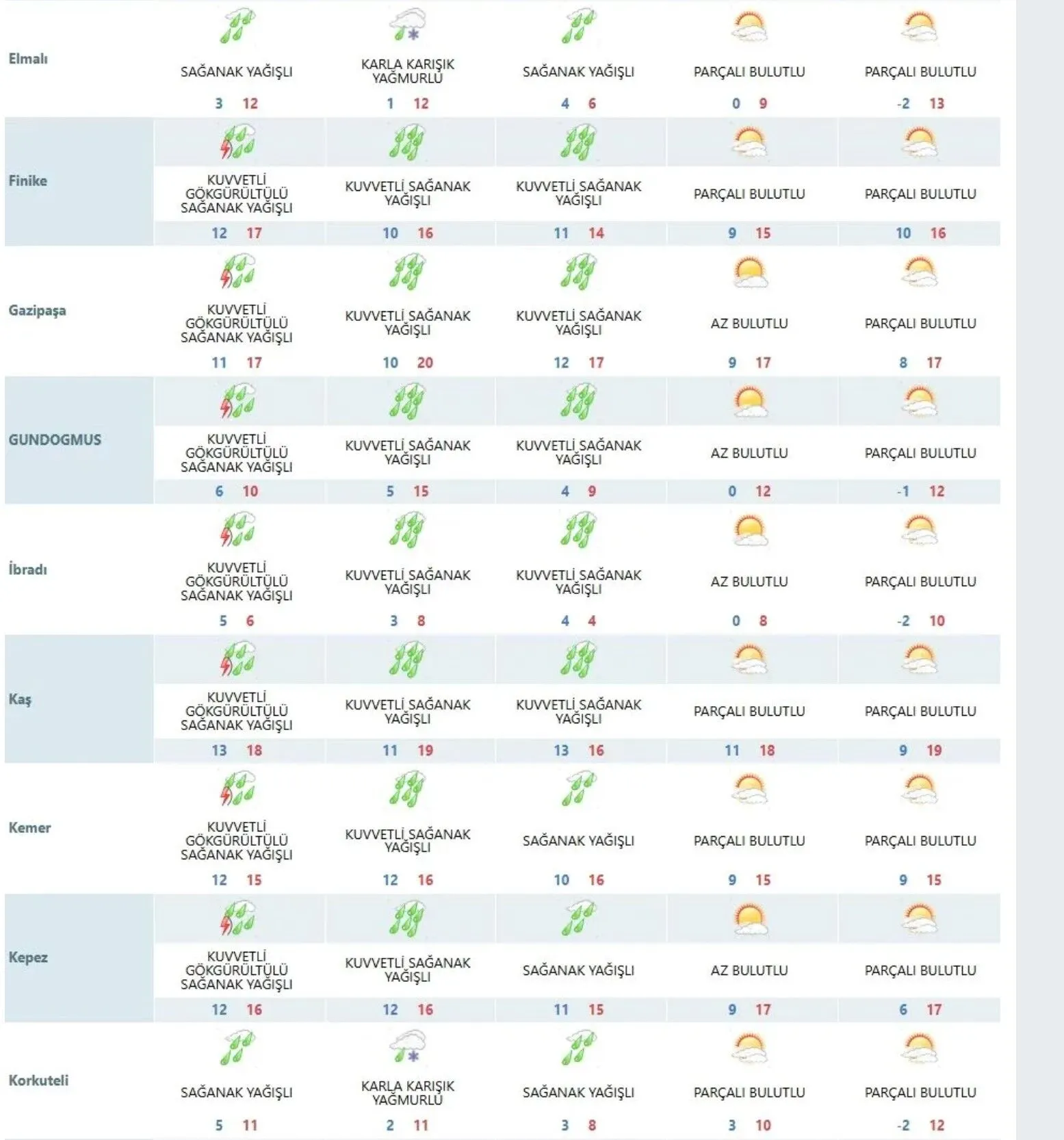This screenshot has height=1140, width=1064.
Task: Click Finike's thunderstorm icon with red lightning
Action: click(x=237, y=142)
